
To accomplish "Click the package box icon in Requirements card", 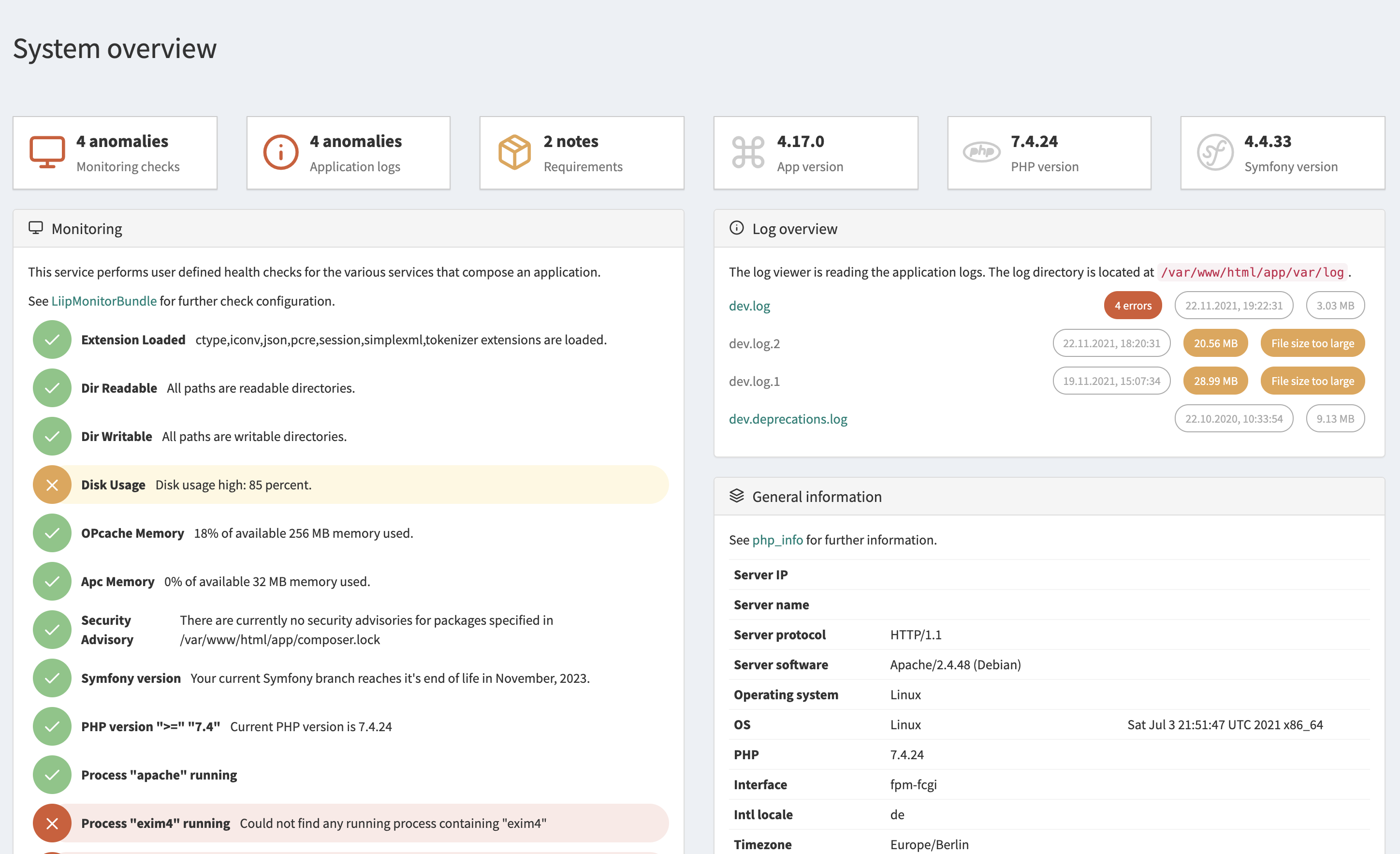I will pos(514,152).
